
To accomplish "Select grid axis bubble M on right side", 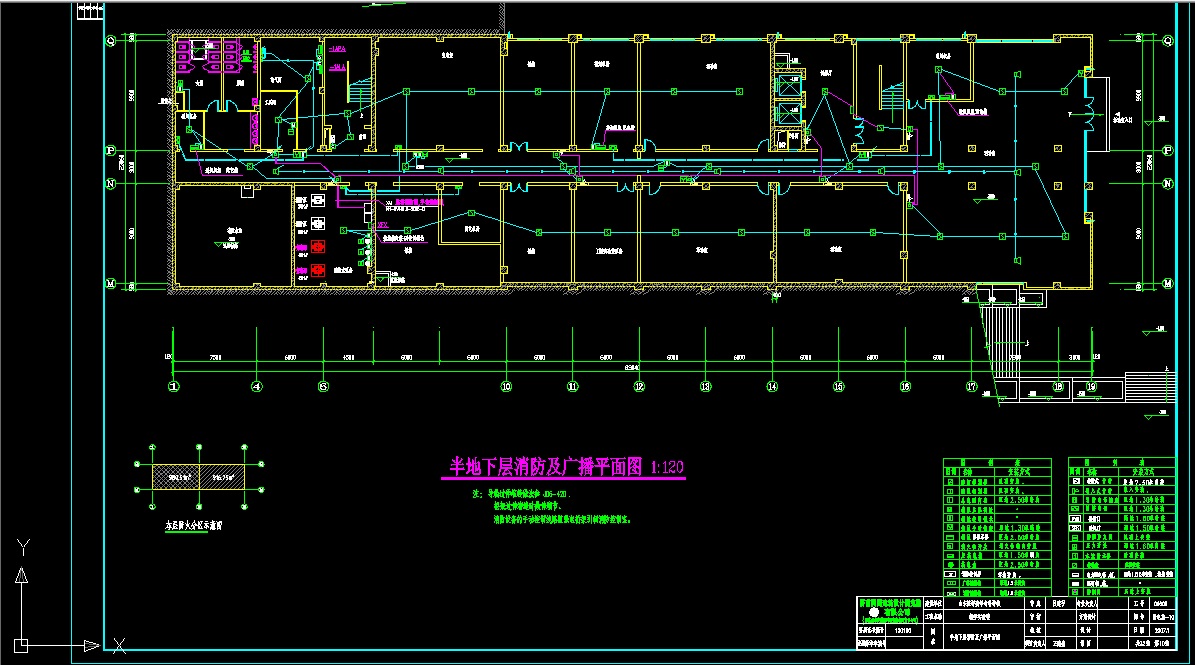I will tap(1167, 284).
